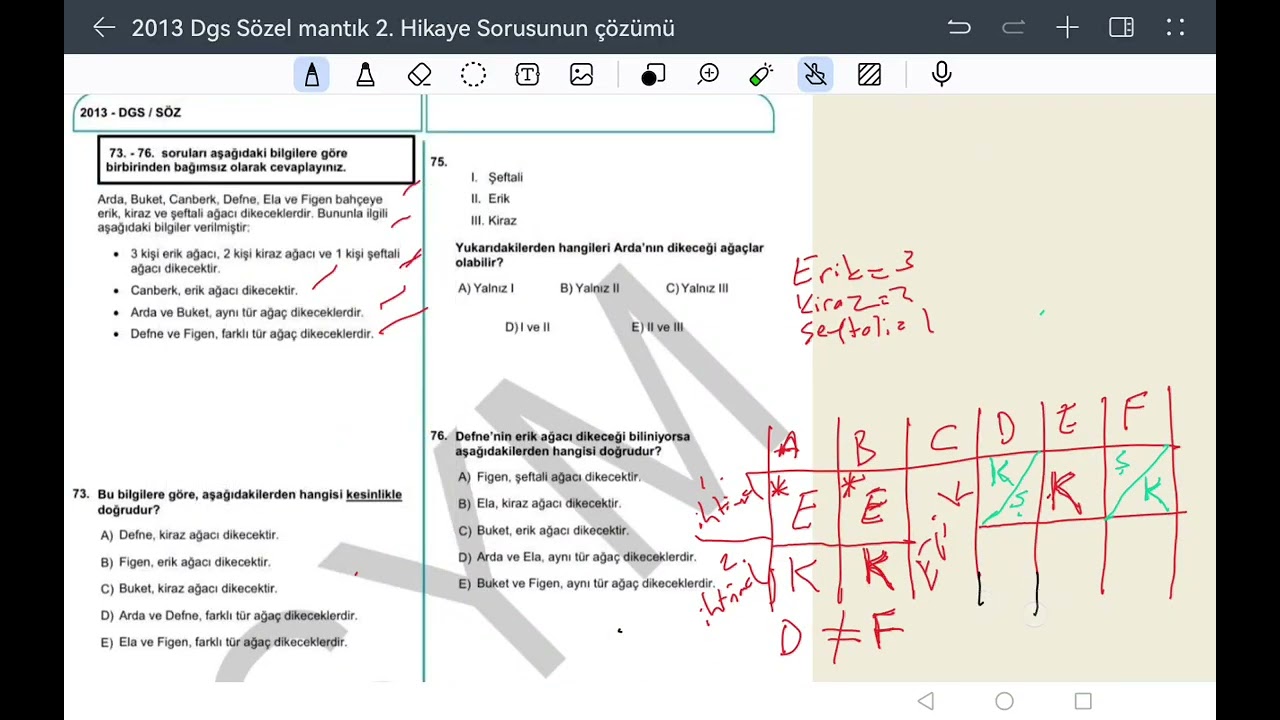Tap option II. Erik
The width and height of the screenshot is (1280, 720).
[490, 199]
